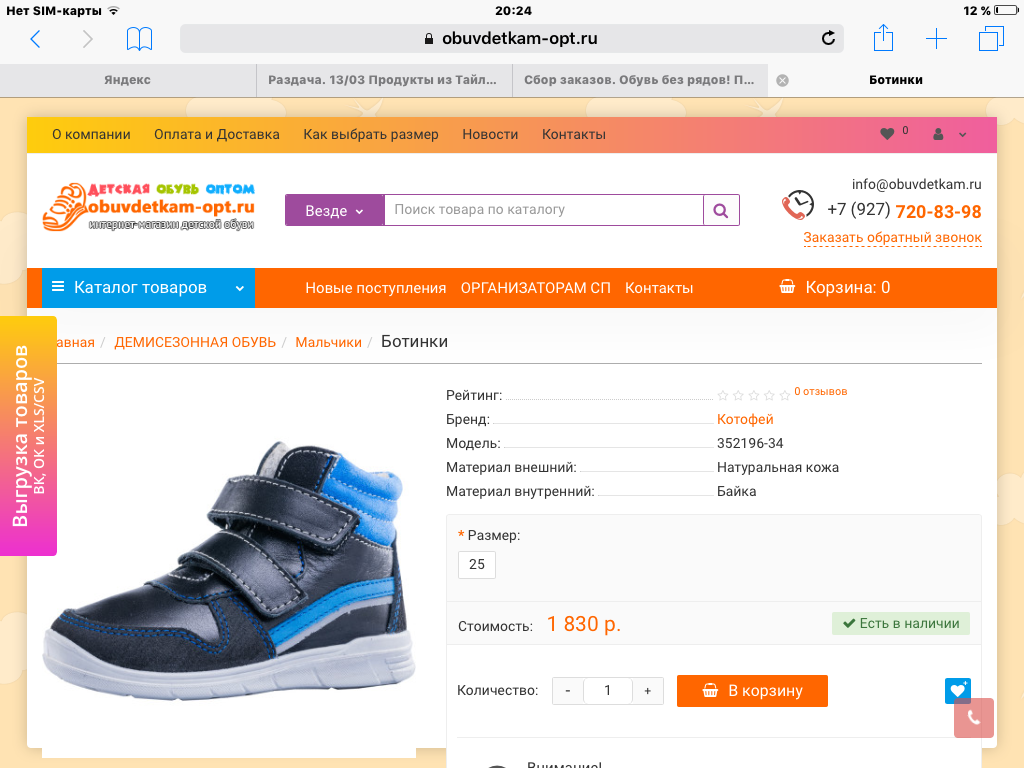
Task: Show all tabs overview icon
Action: (991, 39)
